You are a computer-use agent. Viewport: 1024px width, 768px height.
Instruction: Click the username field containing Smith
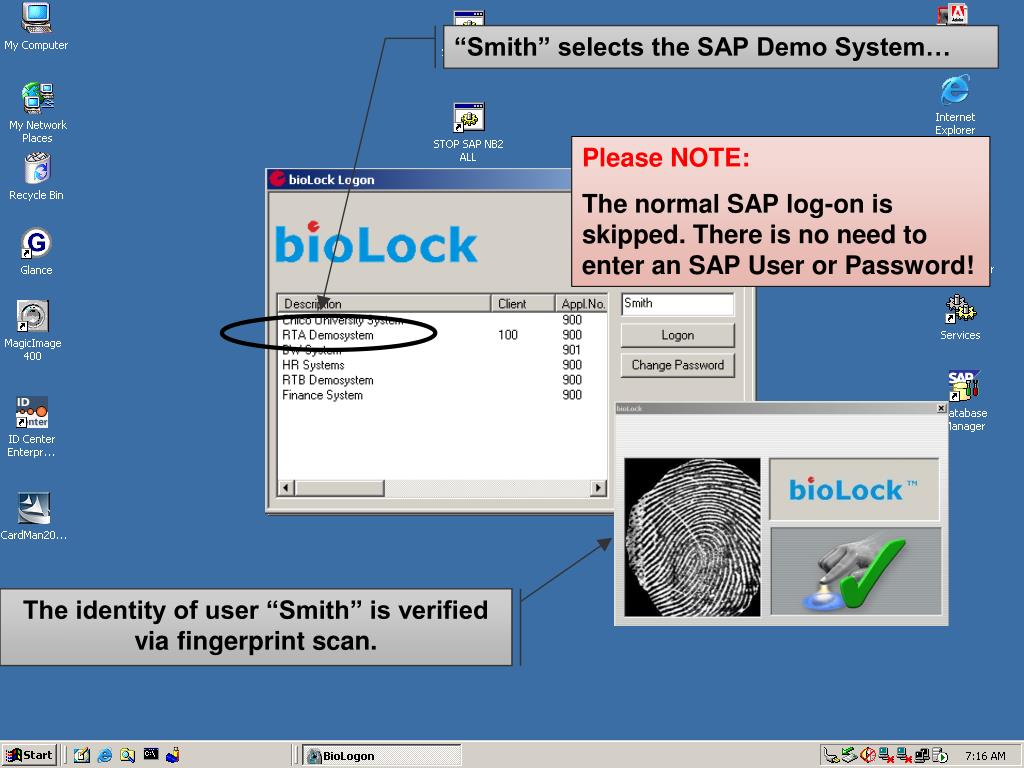tap(677, 304)
